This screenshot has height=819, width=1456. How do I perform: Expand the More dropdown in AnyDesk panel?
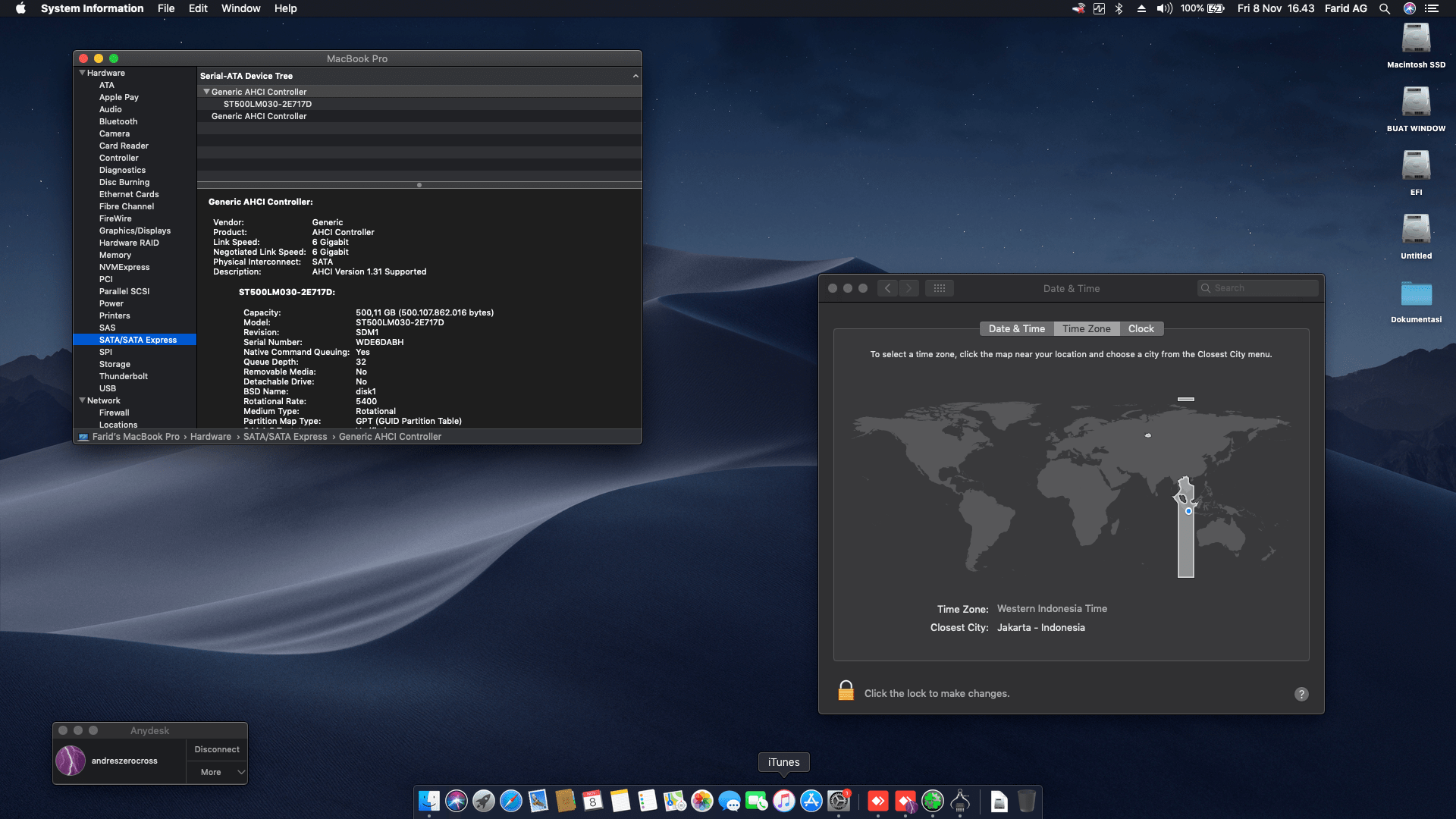(x=217, y=772)
